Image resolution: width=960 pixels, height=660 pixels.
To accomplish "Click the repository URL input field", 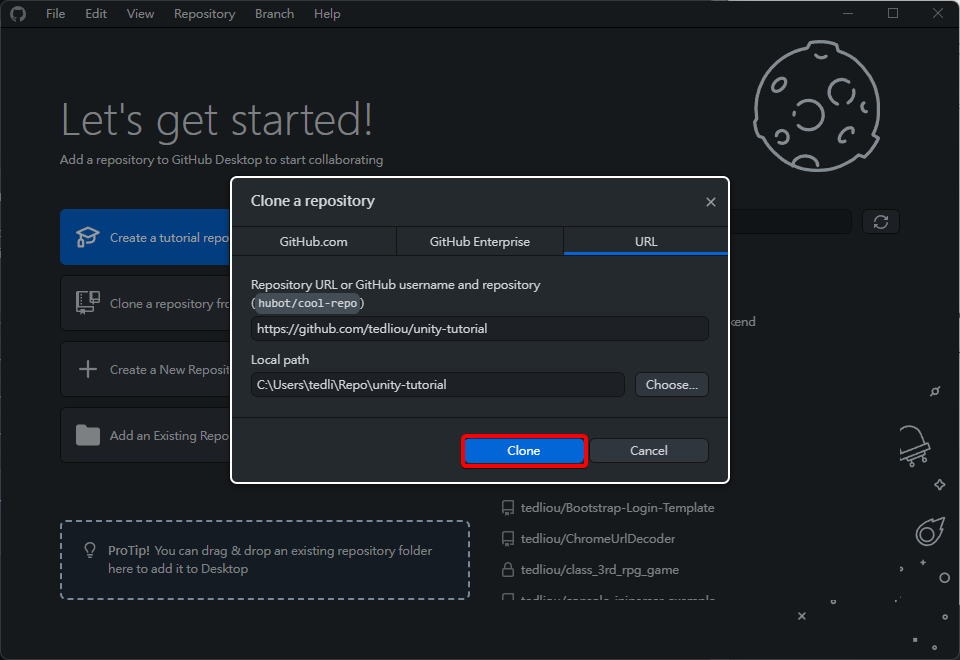I will pyautogui.click(x=479, y=329).
